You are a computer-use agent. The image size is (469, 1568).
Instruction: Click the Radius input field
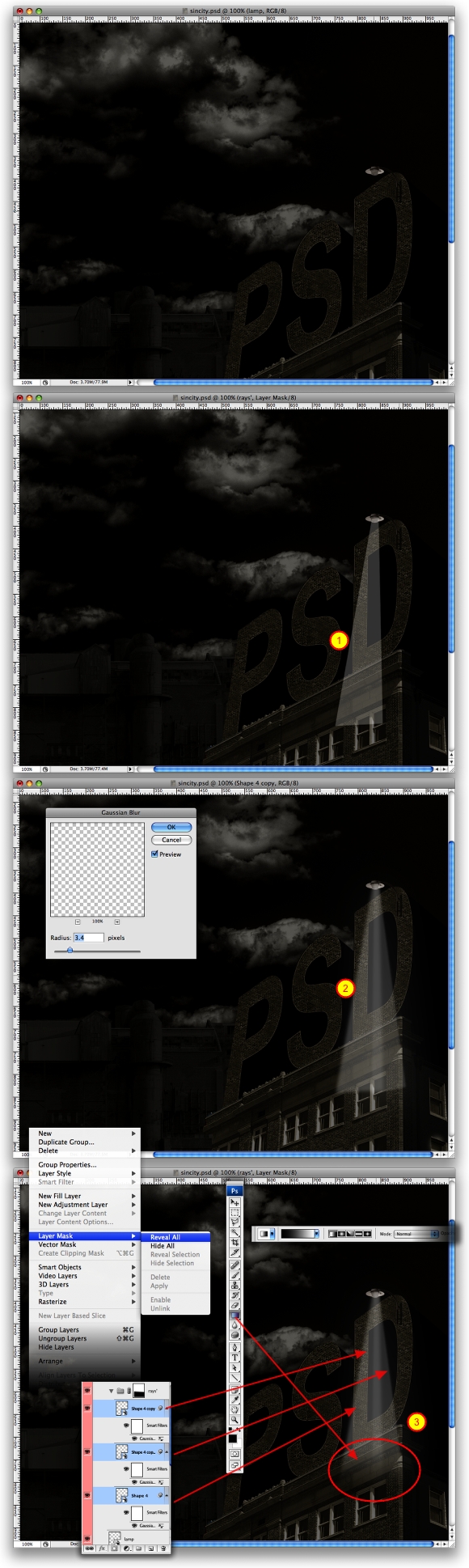[x=89, y=938]
